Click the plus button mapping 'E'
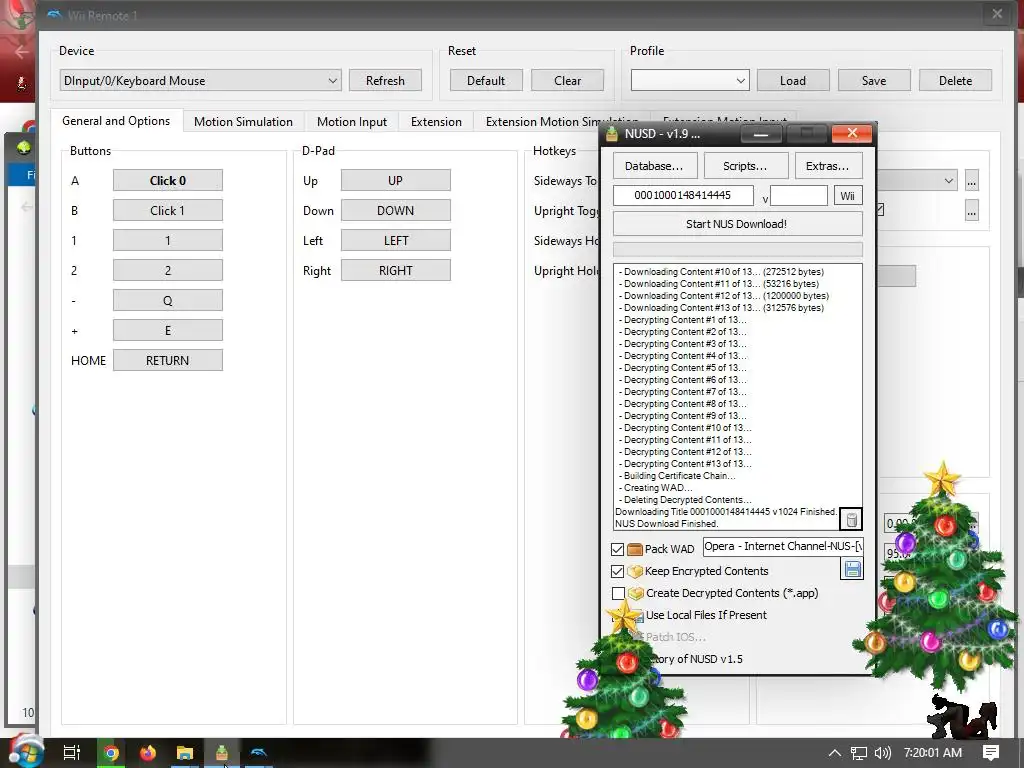 [x=168, y=330]
